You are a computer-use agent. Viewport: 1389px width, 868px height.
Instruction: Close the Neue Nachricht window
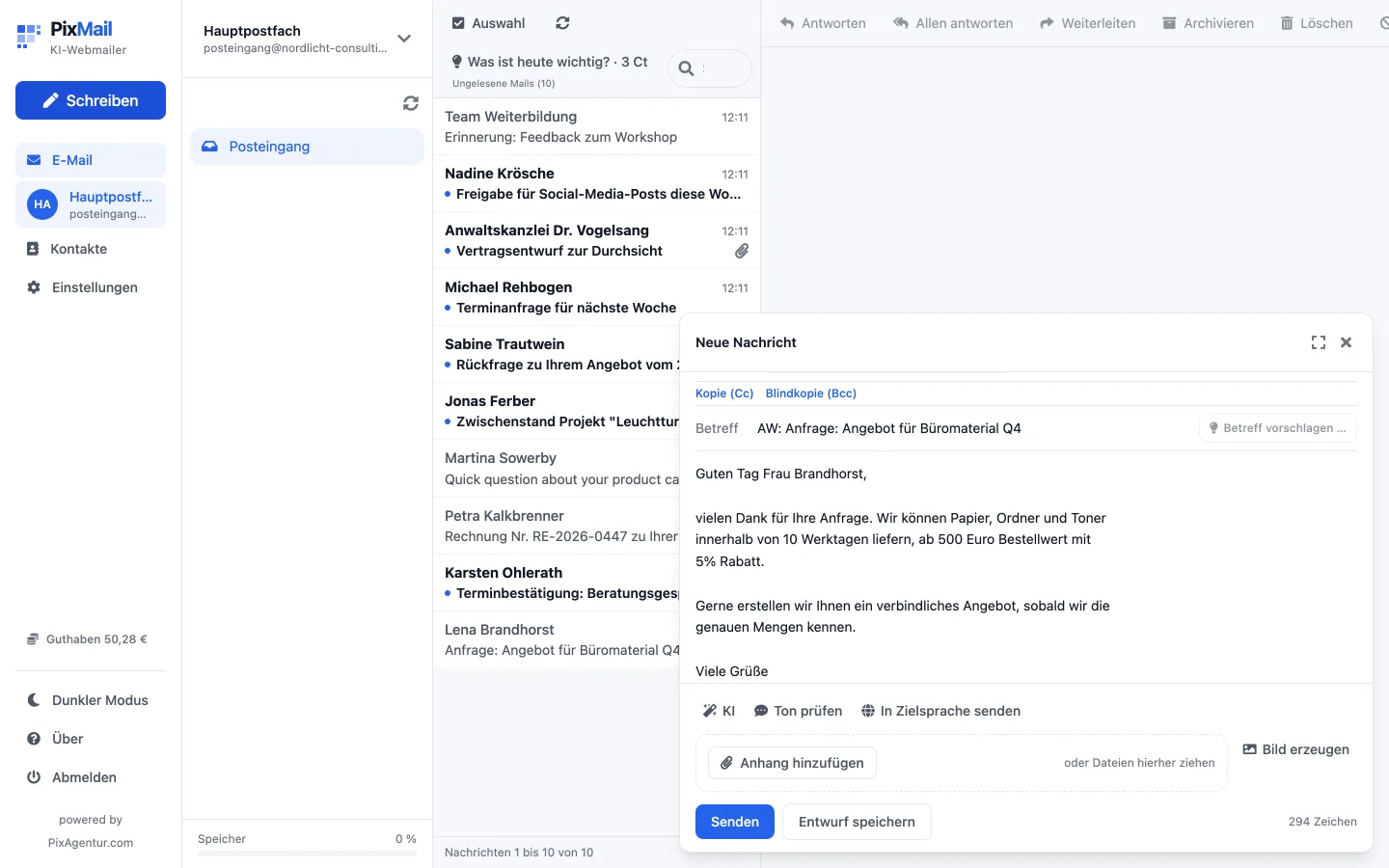[x=1347, y=342]
